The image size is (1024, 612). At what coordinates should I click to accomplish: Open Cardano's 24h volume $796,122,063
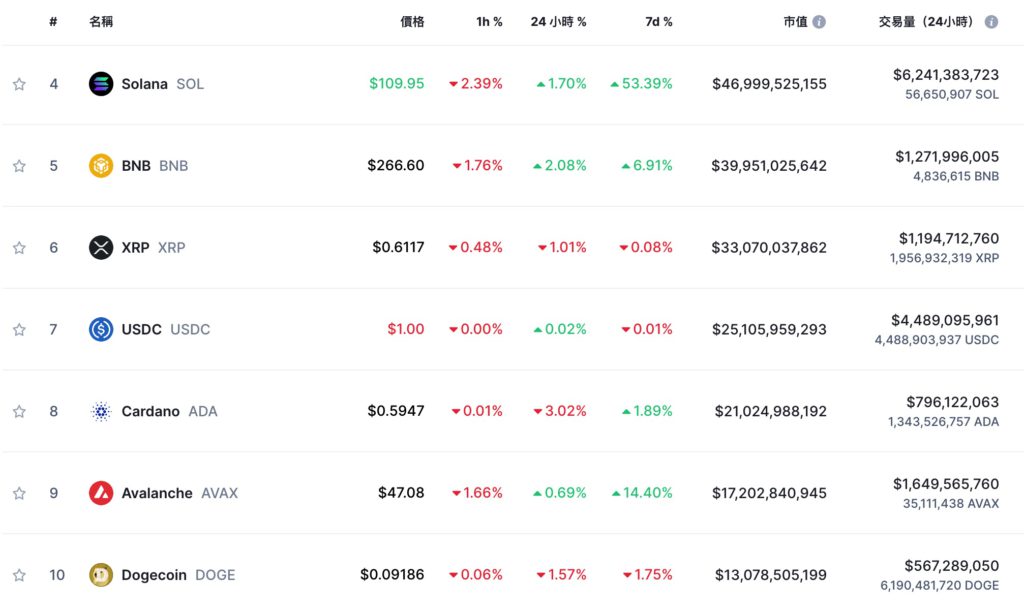click(952, 402)
